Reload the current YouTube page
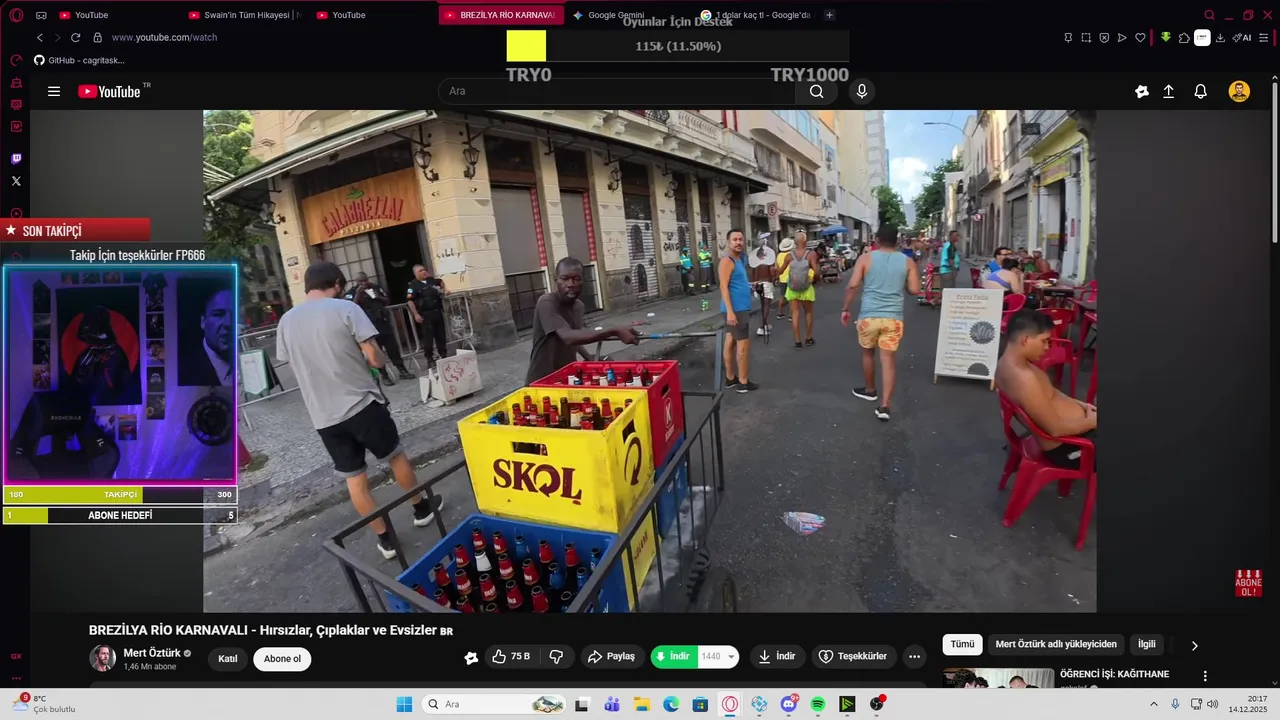This screenshot has width=1280, height=720. point(75,37)
